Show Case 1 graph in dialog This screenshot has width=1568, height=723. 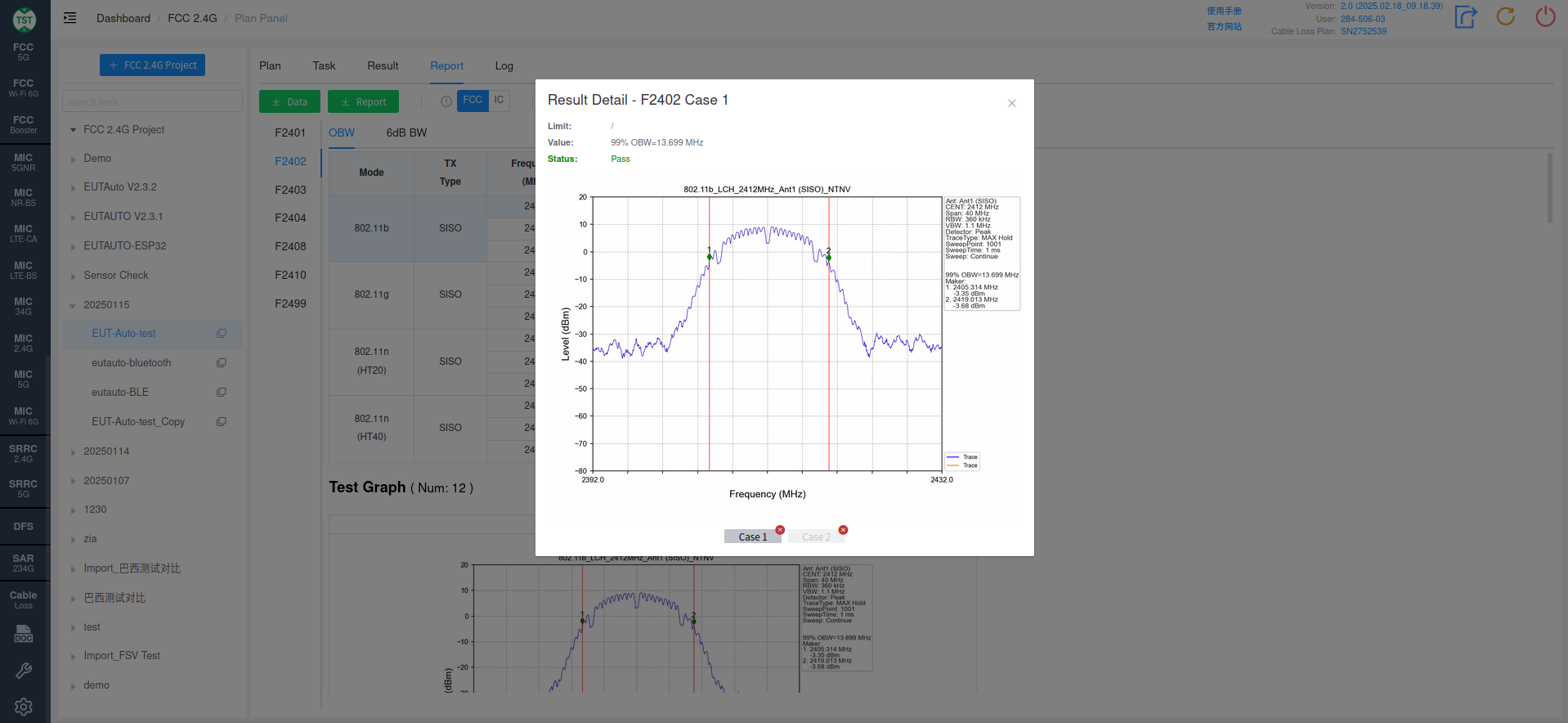(x=753, y=537)
